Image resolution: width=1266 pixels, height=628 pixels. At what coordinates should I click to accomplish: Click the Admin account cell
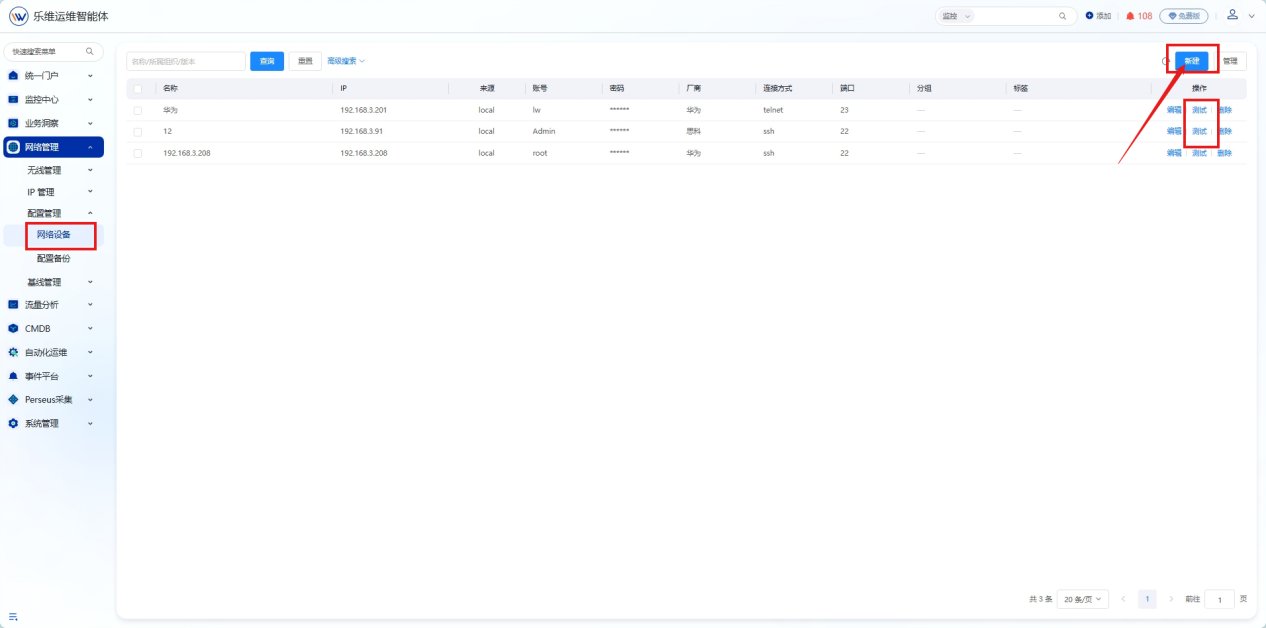(543, 131)
